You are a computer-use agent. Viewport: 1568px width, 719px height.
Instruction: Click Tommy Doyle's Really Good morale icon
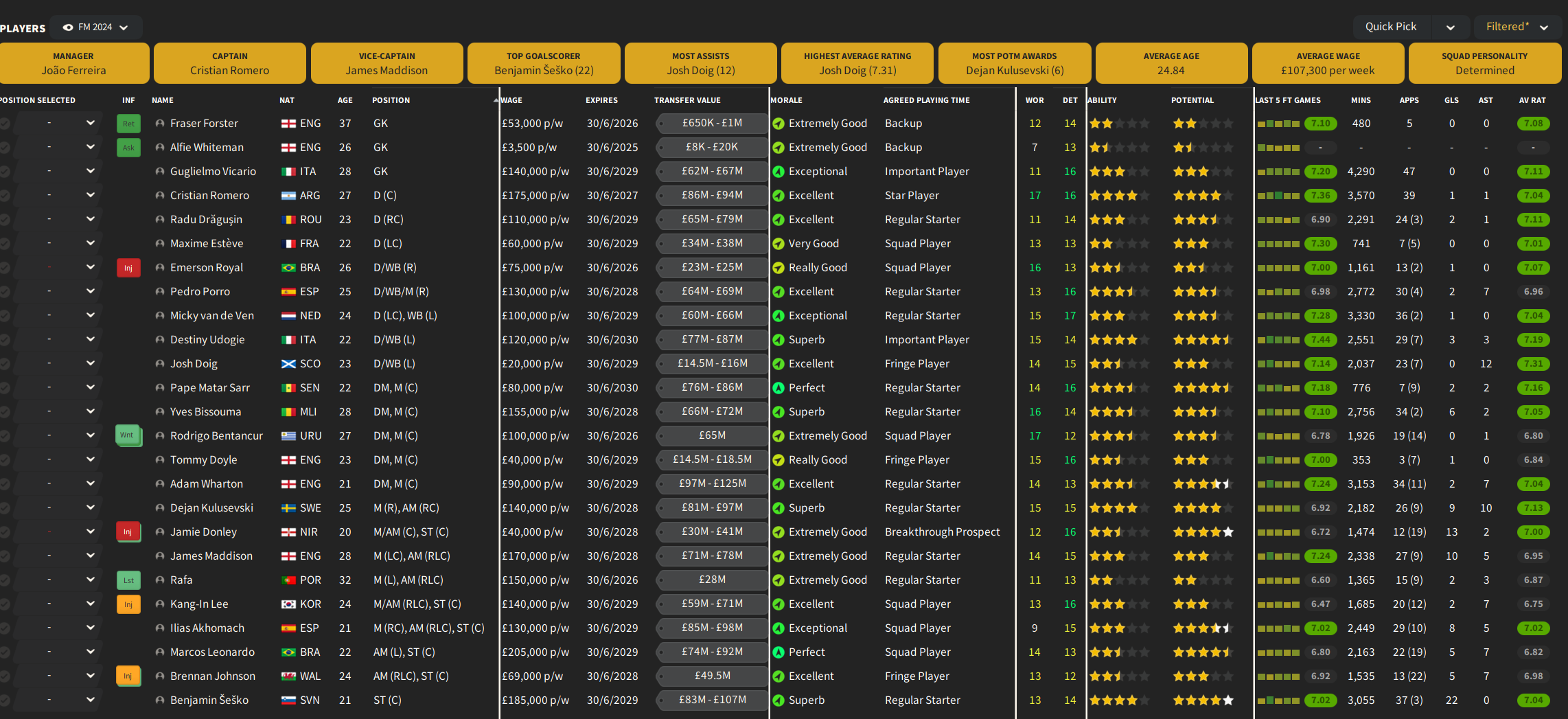tap(779, 460)
